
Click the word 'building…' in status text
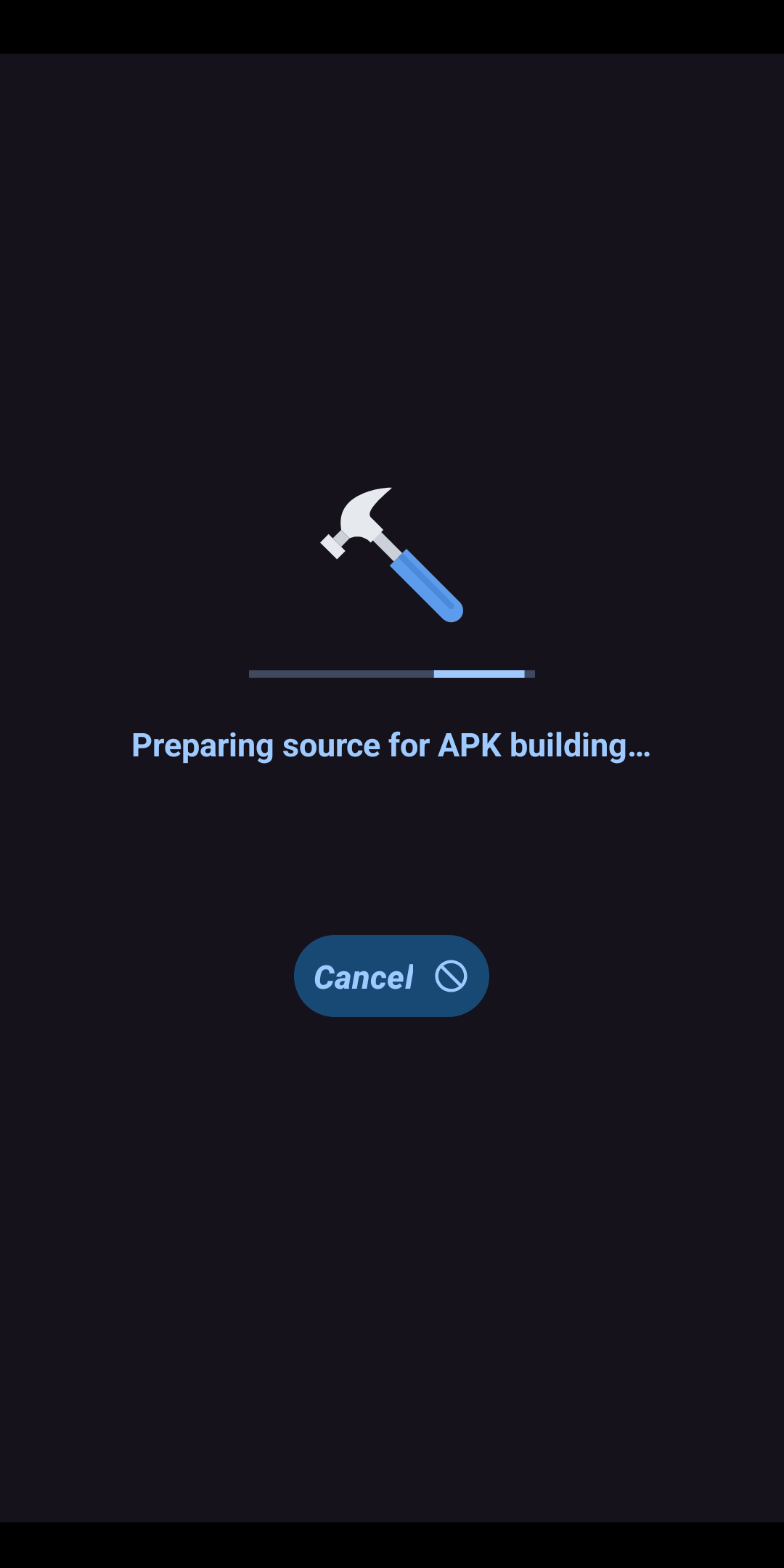[580, 746]
